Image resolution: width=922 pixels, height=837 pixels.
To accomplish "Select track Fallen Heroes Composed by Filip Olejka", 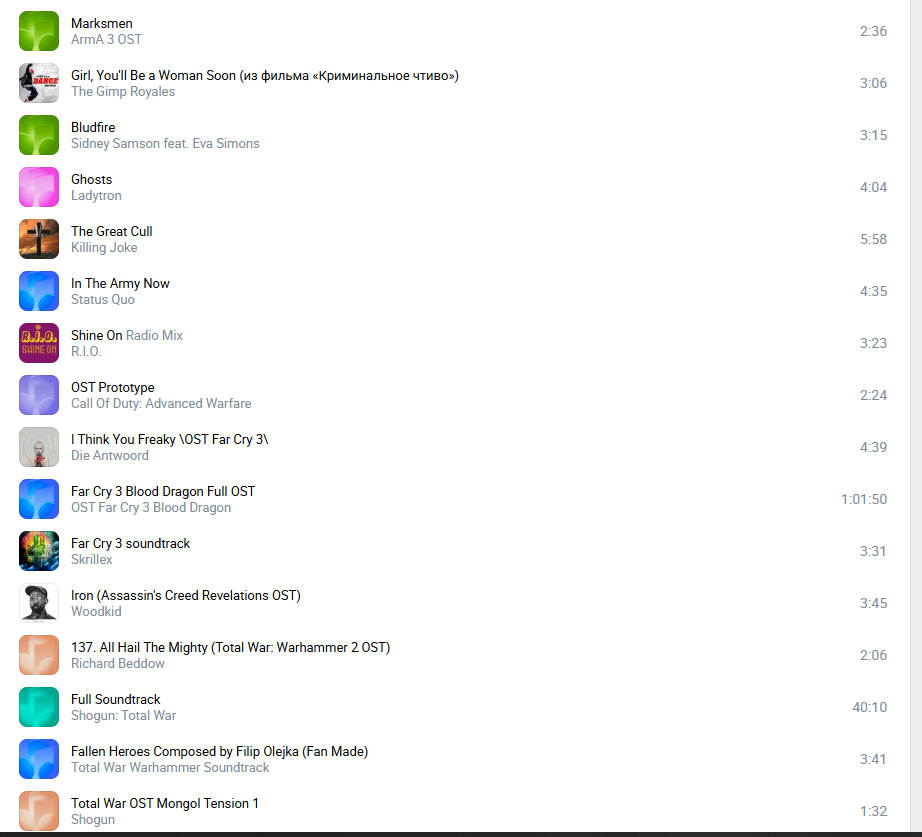I will pos(219,752).
